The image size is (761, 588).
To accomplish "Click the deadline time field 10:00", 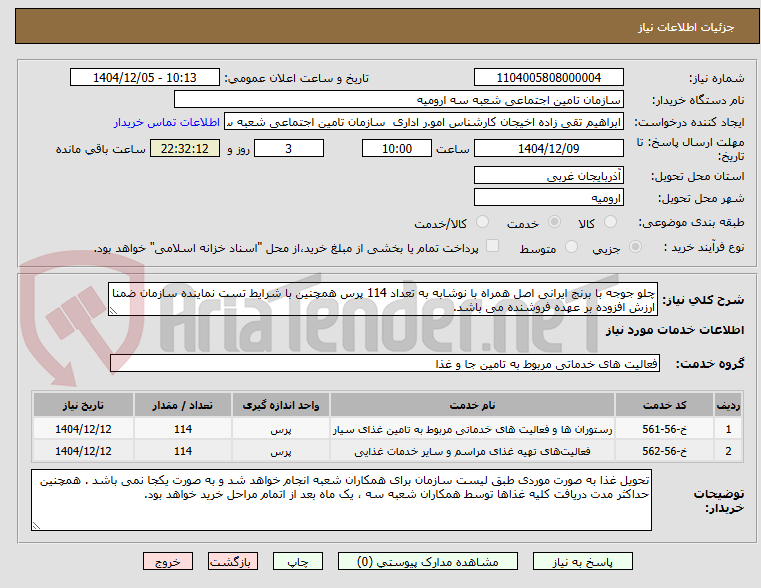I will [397, 148].
